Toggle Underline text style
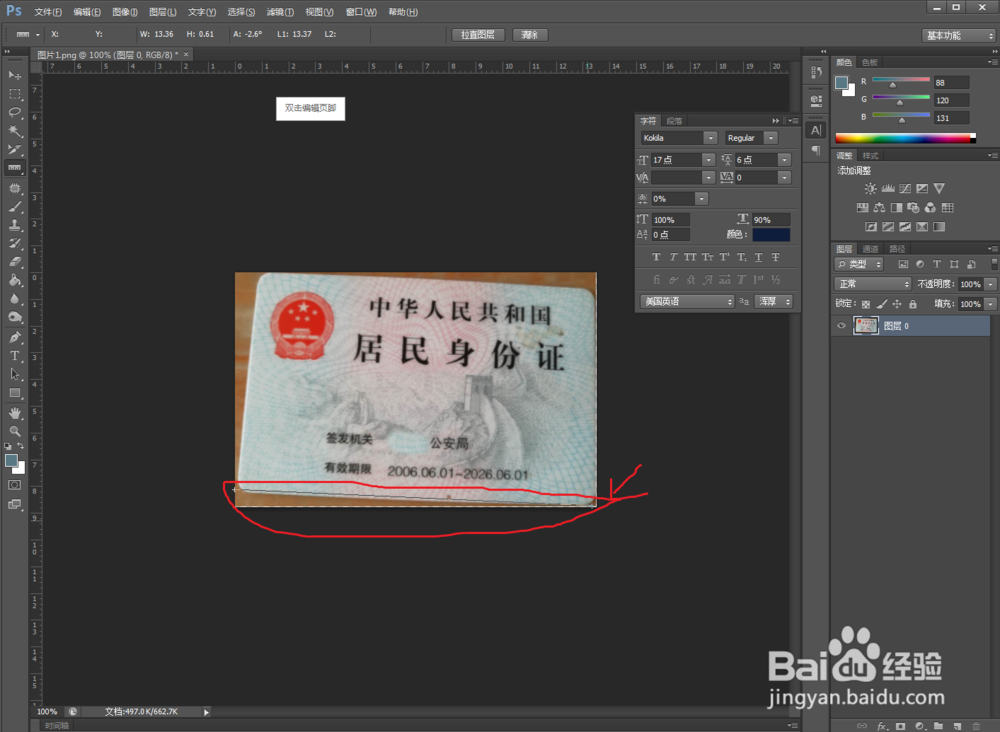Screen dimensions: 1000x732 [x=758, y=257]
